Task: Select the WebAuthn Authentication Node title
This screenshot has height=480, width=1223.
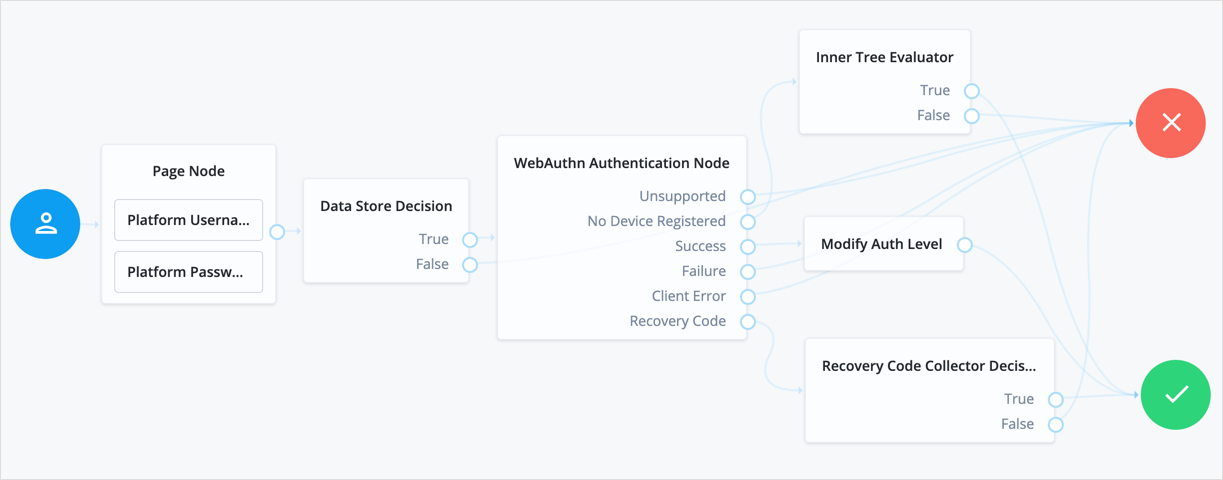Action: 621,163
